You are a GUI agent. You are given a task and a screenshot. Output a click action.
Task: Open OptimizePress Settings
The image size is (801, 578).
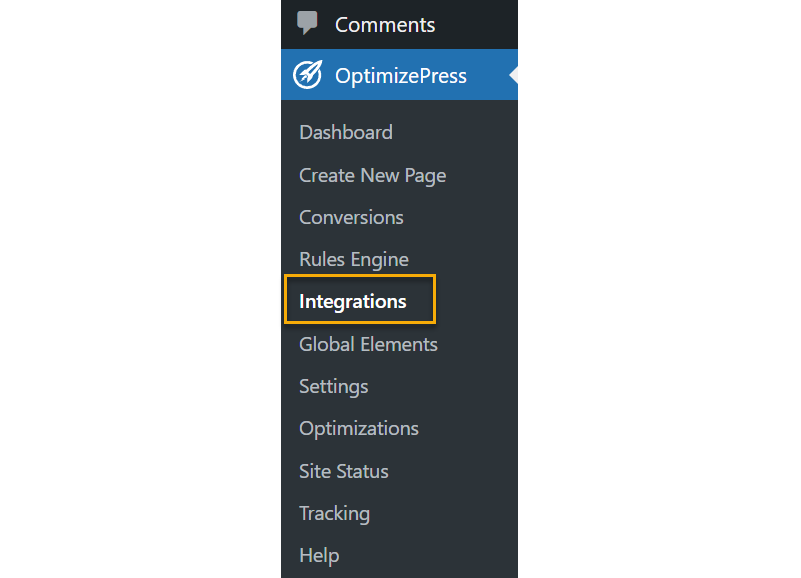click(333, 386)
